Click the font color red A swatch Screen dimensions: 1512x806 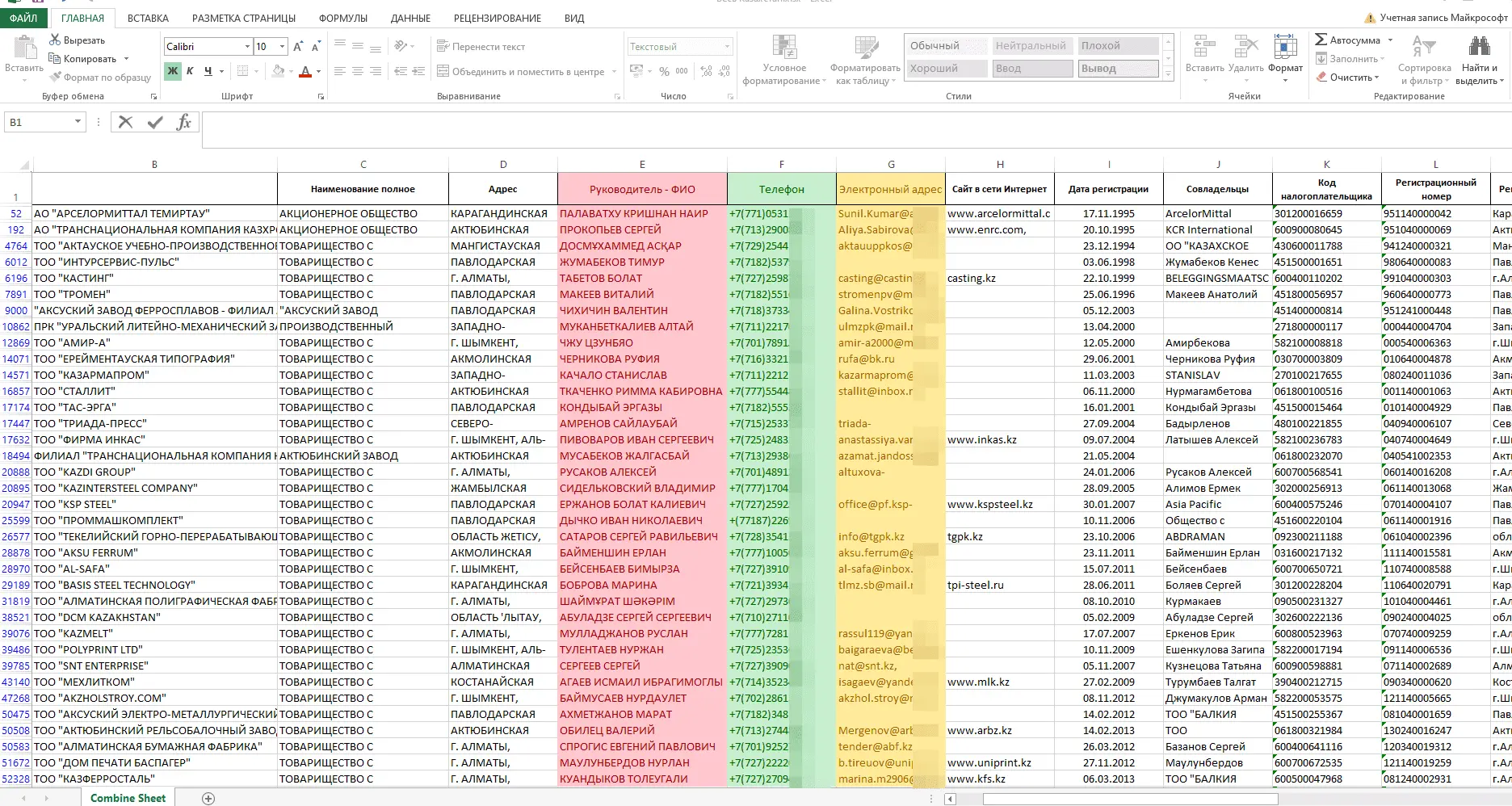click(x=305, y=72)
